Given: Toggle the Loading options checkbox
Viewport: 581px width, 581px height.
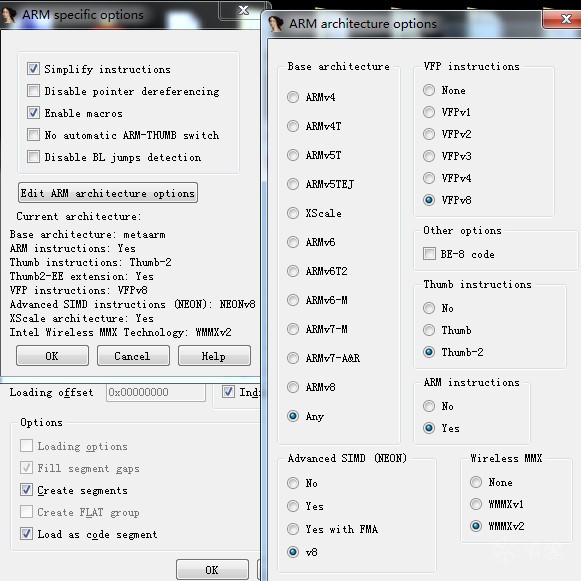Looking at the screenshot, I should tap(26, 446).
